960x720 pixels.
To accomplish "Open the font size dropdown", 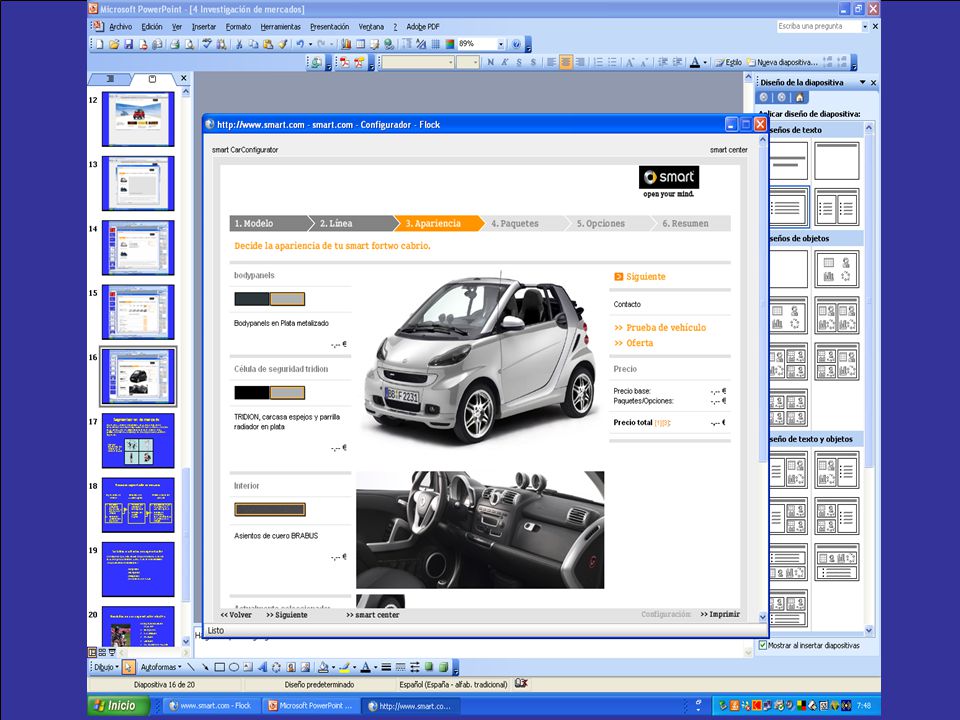I will click(475, 62).
